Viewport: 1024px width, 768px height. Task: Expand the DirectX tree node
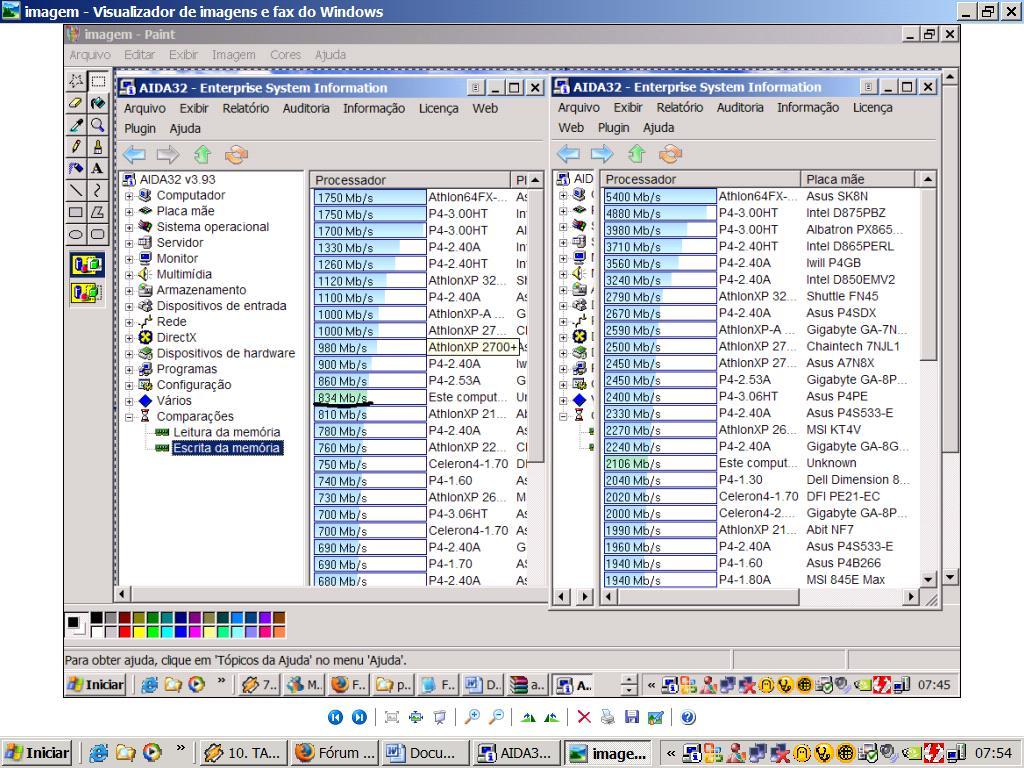pyautogui.click(x=129, y=338)
